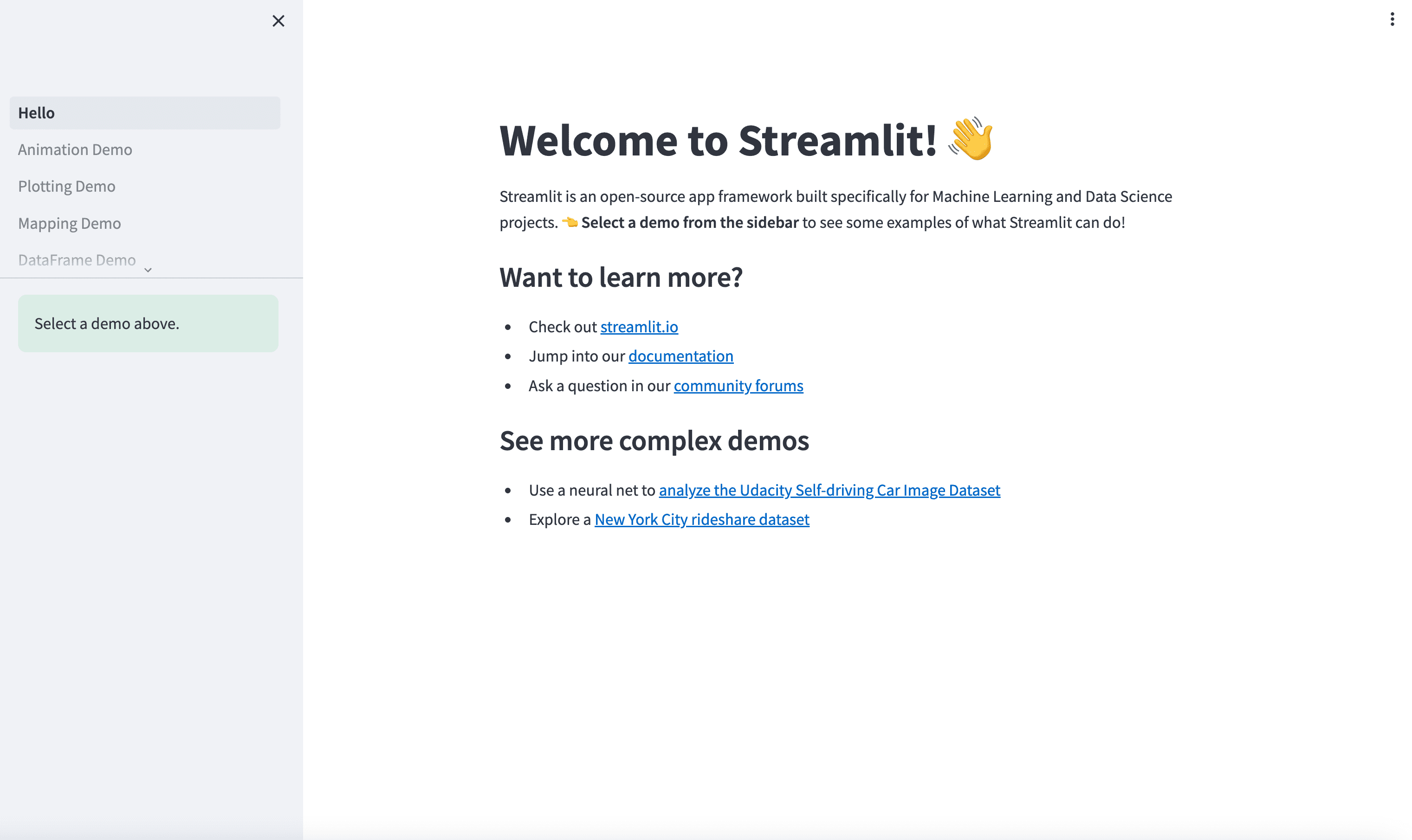Open the Animation Demo page

coord(75,149)
